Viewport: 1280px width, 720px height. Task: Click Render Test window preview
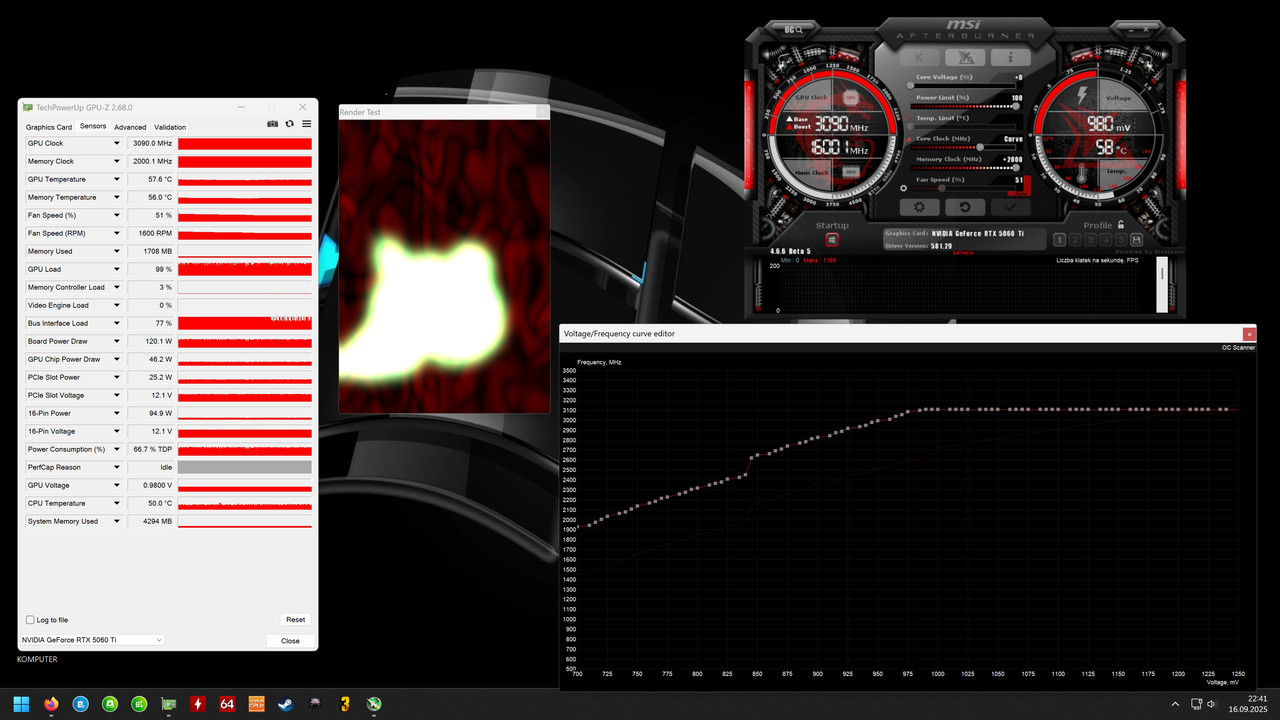pos(445,266)
